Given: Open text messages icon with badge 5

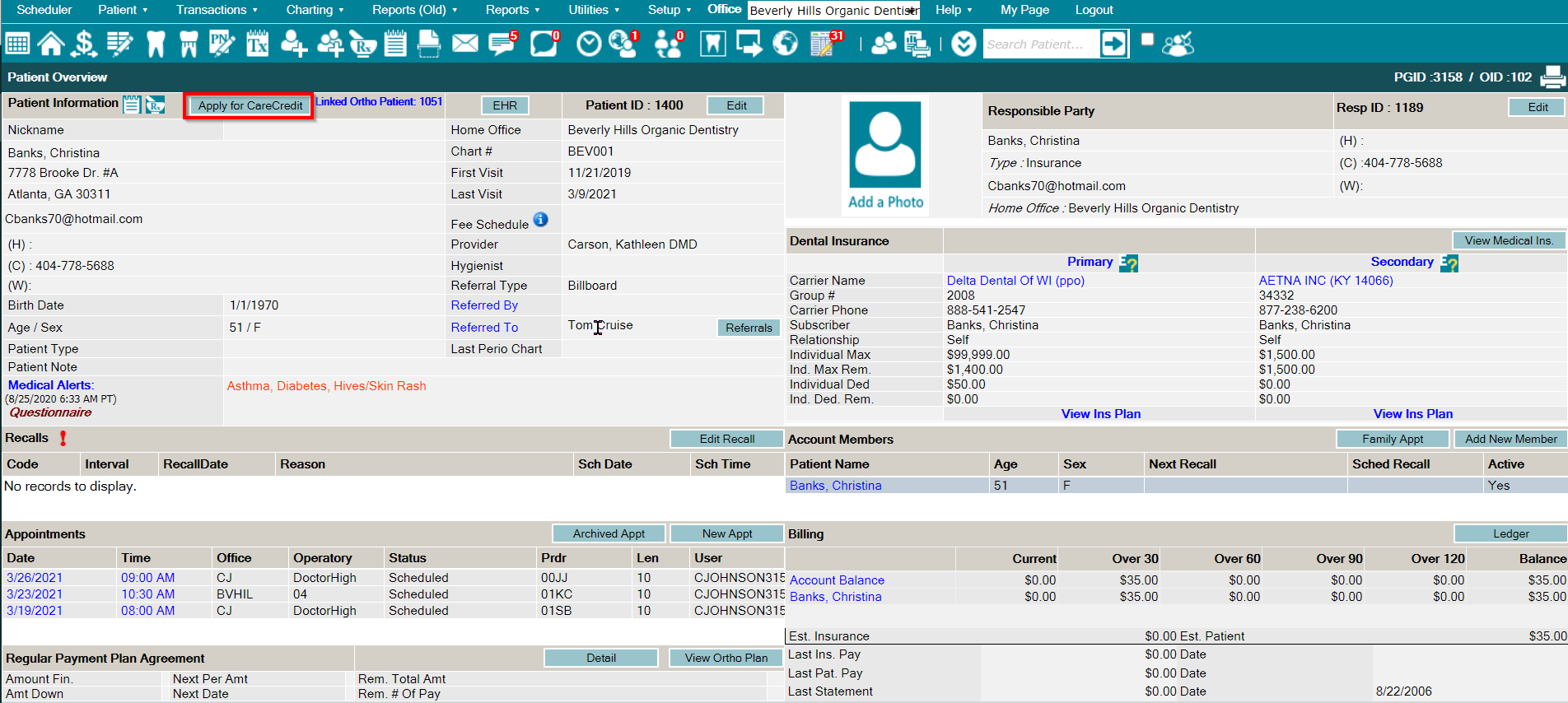Looking at the screenshot, I should tap(502, 44).
